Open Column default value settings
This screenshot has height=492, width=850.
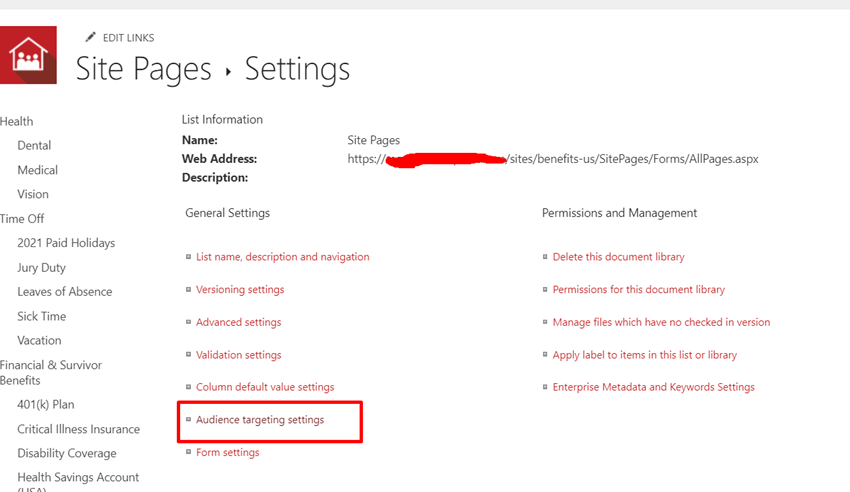[265, 387]
